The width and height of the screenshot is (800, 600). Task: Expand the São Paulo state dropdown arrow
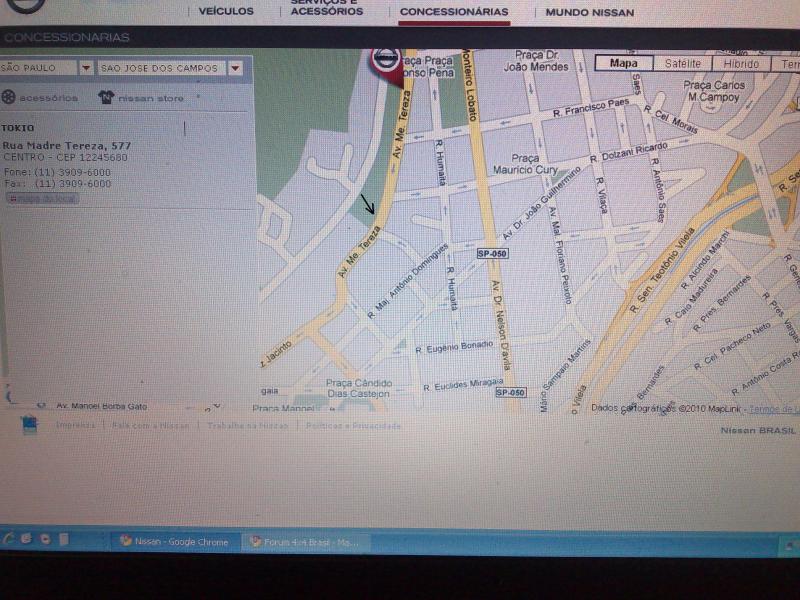(86, 67)
